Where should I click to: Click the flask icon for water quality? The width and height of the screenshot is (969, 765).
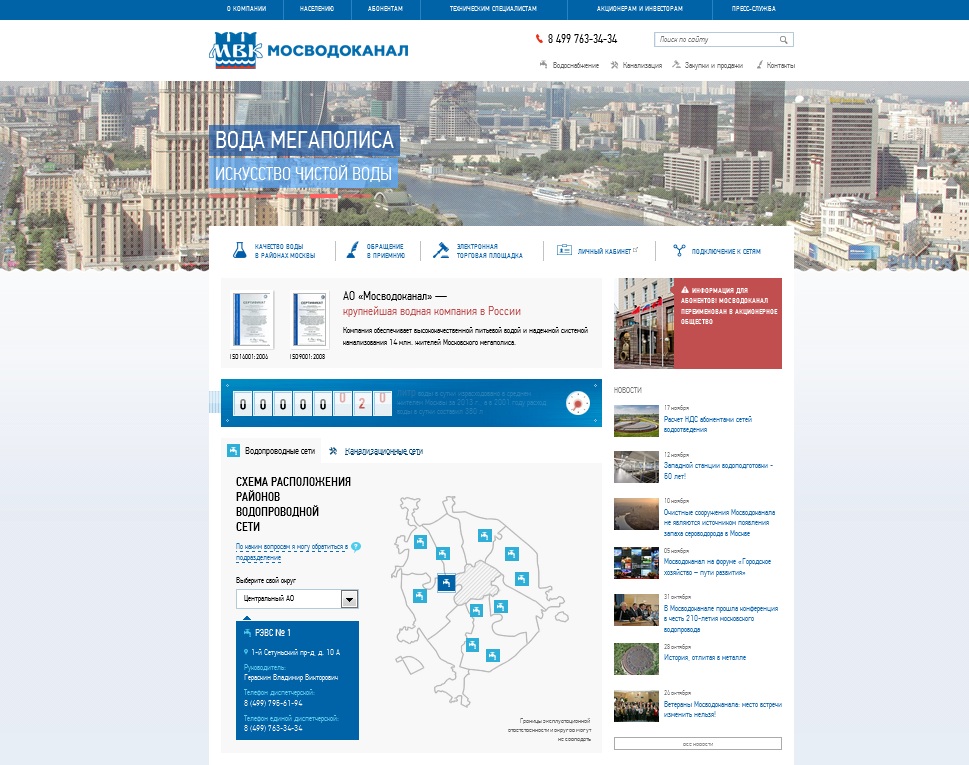click(239, 250)
